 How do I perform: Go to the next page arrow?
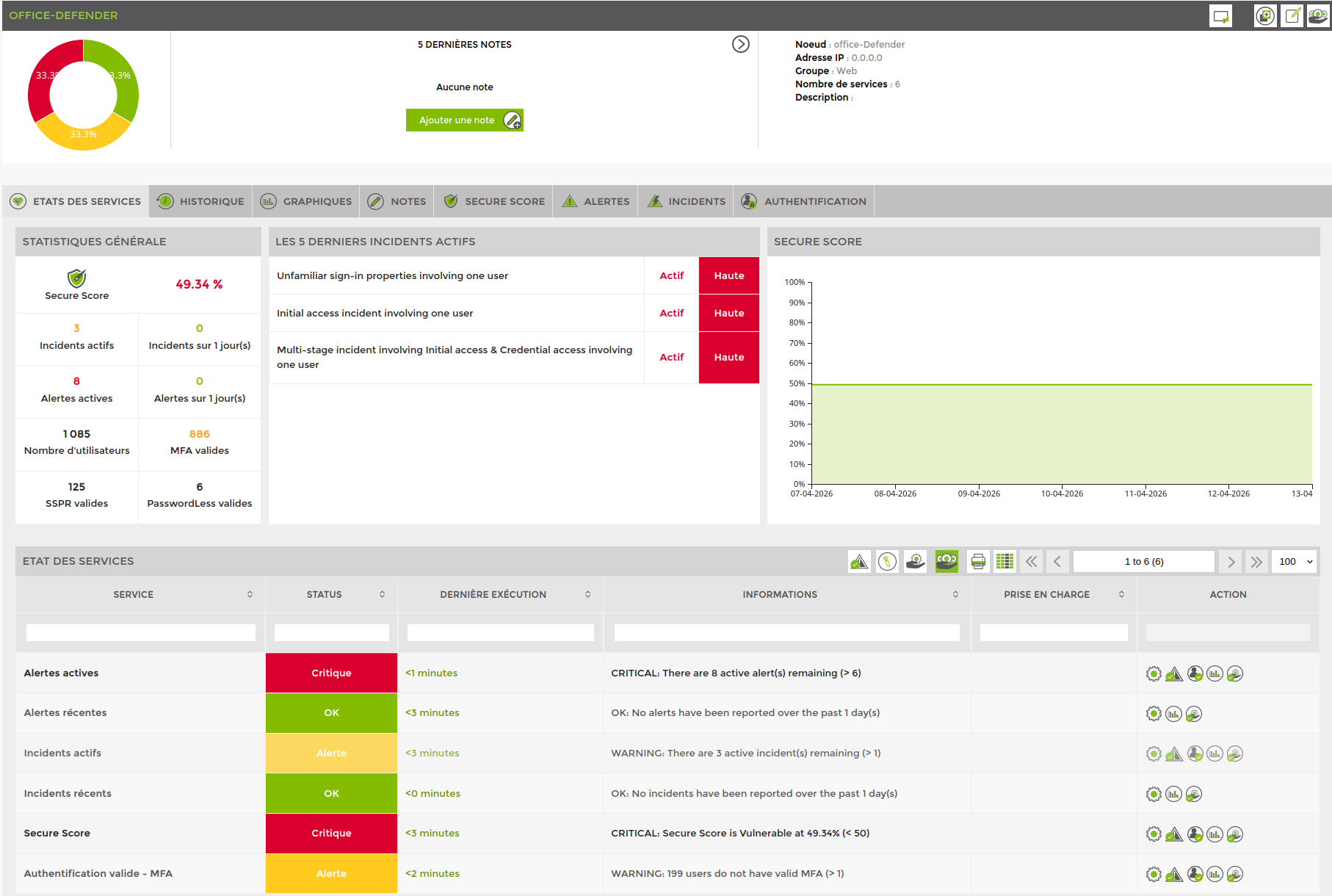pyautogui.click(x=1231, y=562)
